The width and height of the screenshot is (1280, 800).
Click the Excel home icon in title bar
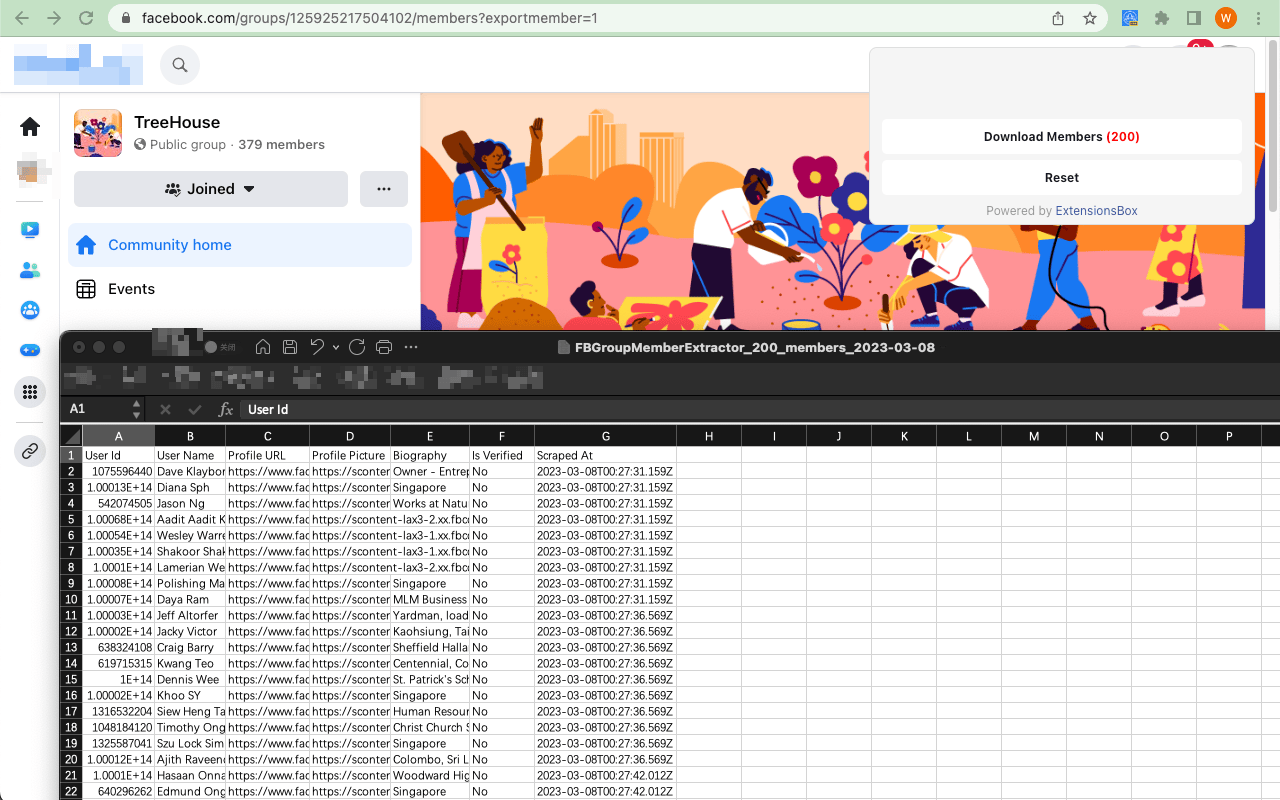[x=263, y=347]
